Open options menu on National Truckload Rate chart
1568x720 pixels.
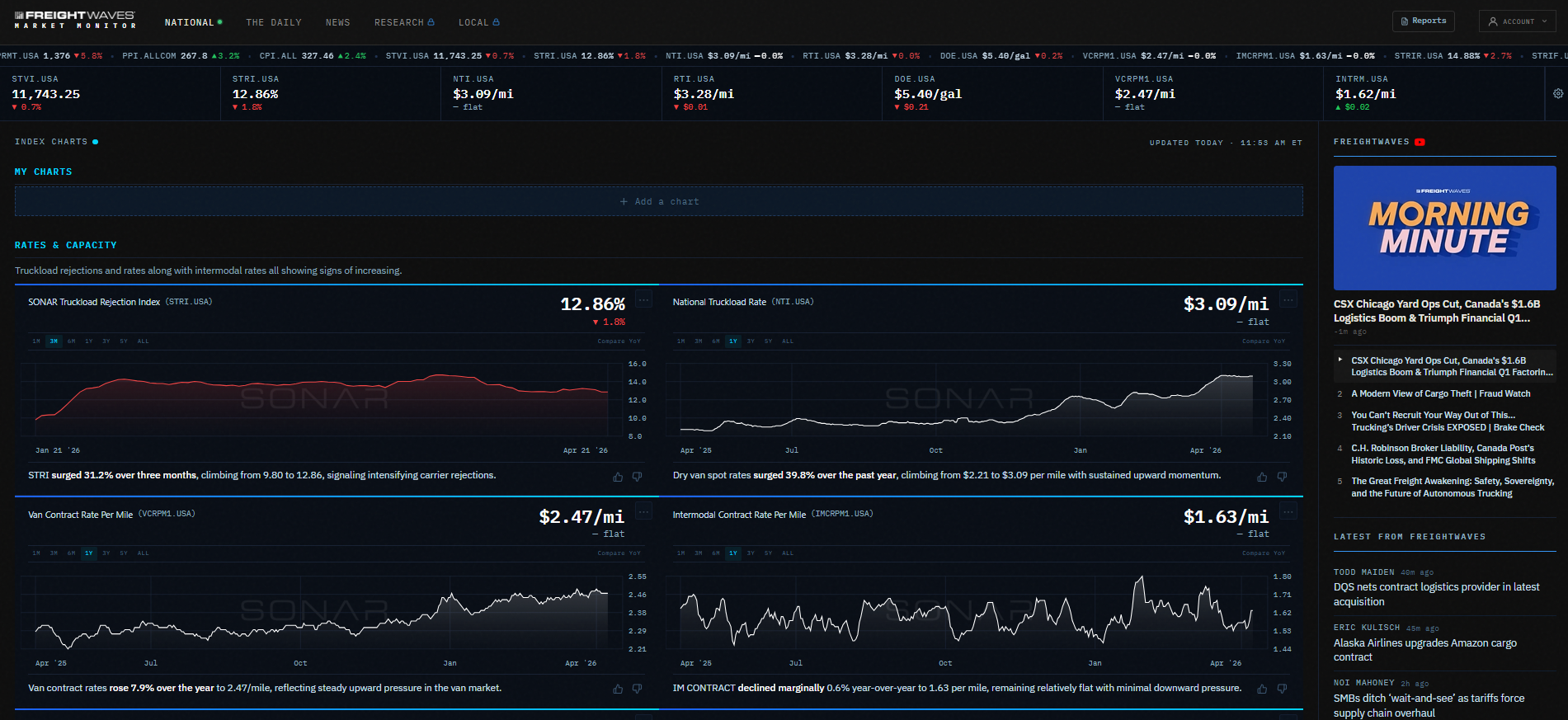1288,300
